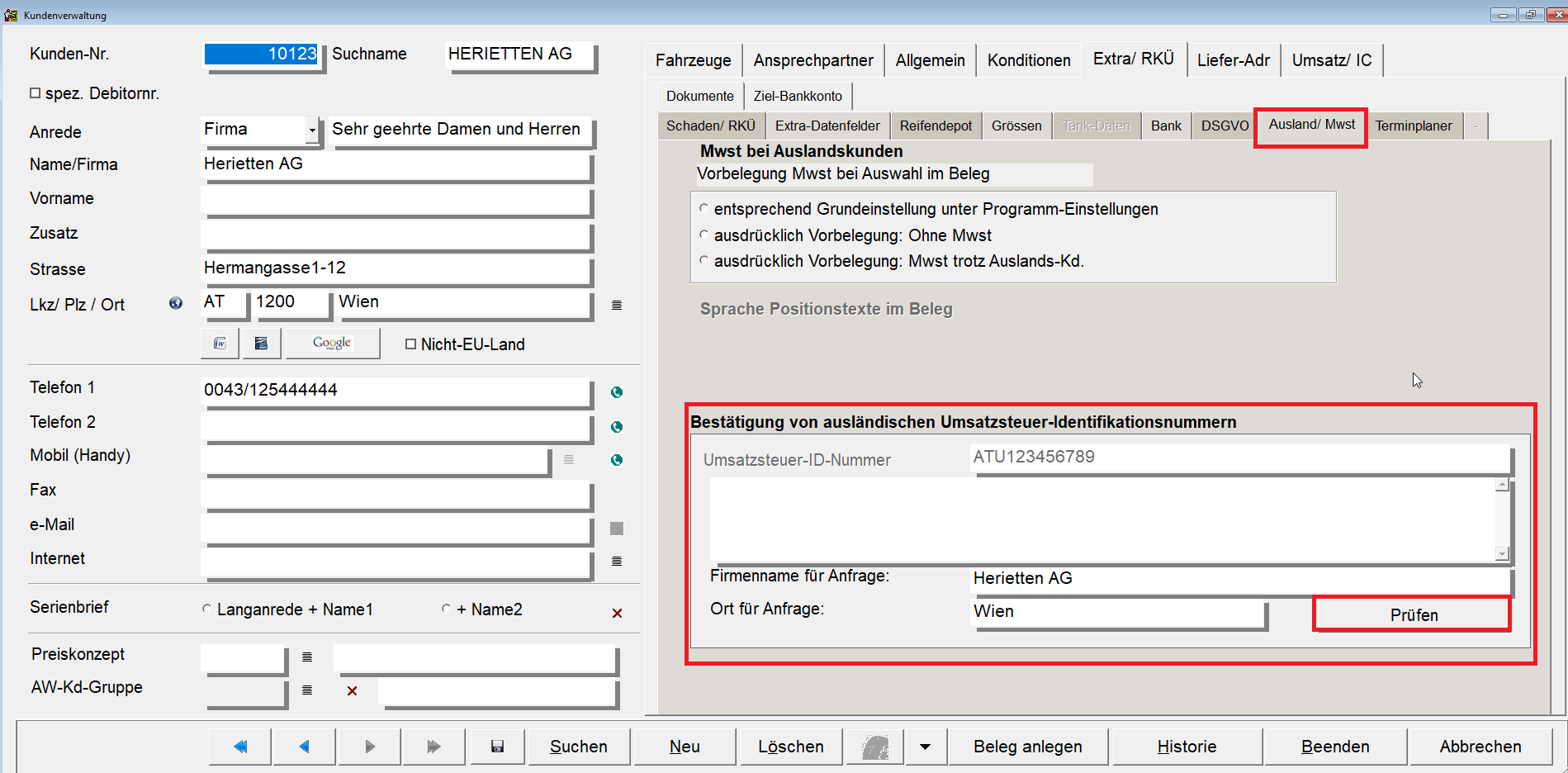Click the dark document icon next to the Word button
The width and height of the screenshot is (1568, 773).
[261, 344]
